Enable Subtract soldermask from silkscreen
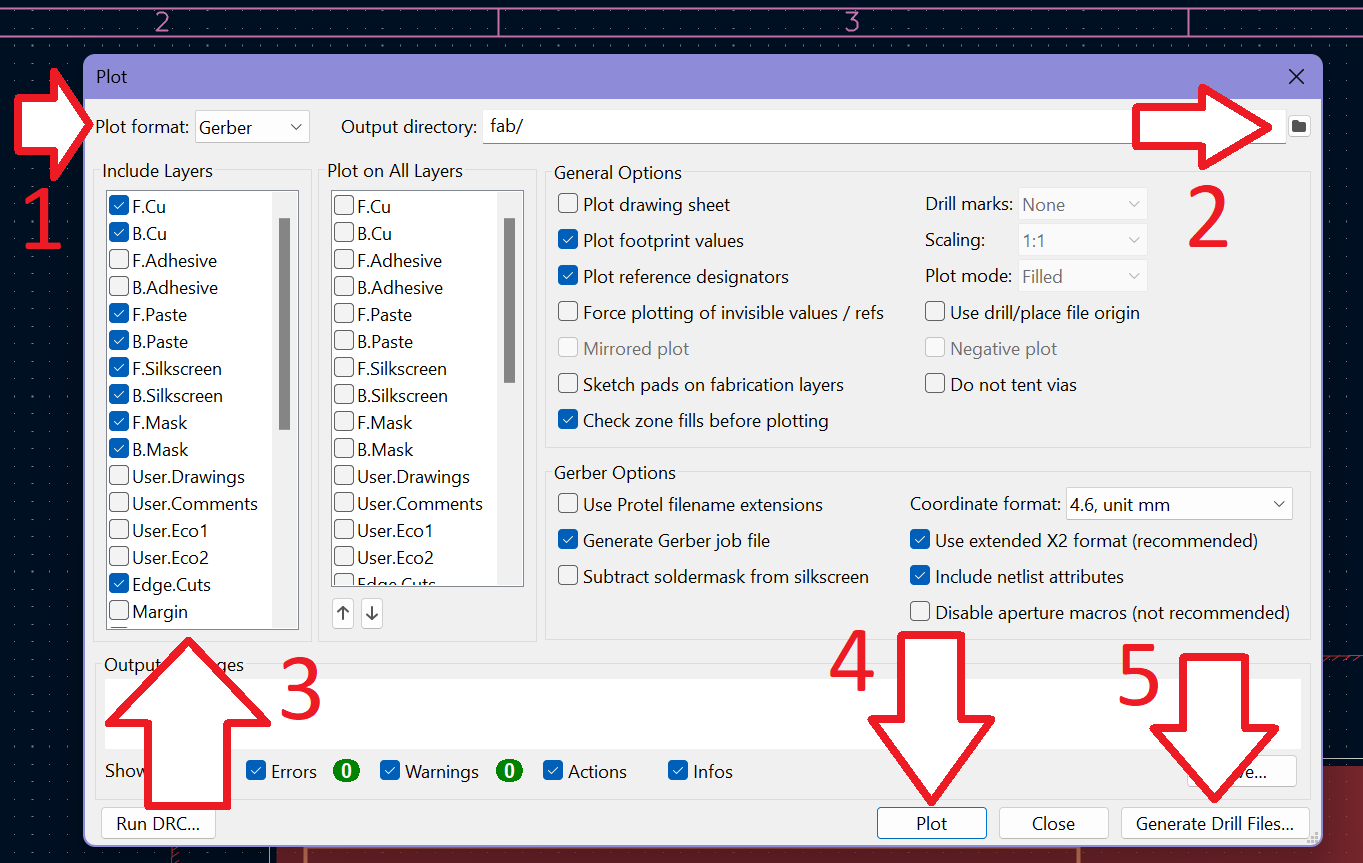Screen dimensions: 1363x863 pyautogui.click(x=568, y=576)
